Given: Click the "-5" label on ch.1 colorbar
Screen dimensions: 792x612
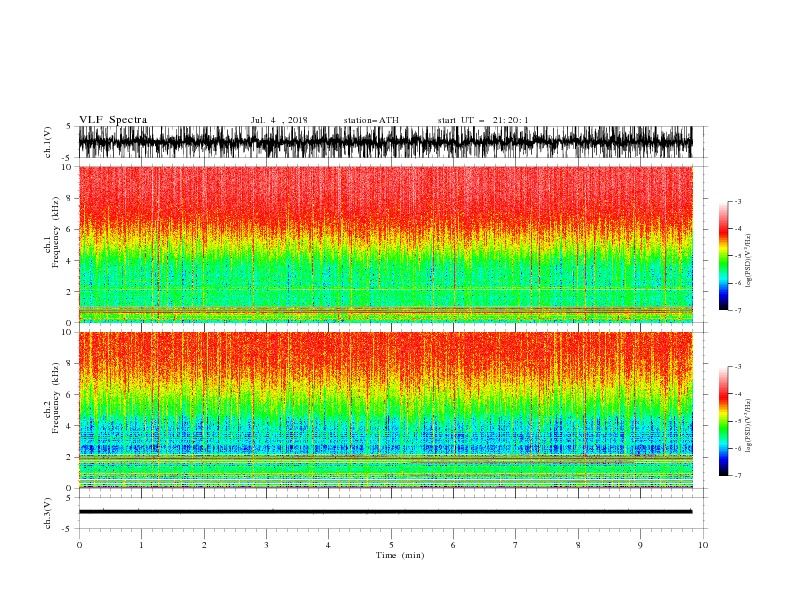Looking at the screenshot, I should (738, 256).
